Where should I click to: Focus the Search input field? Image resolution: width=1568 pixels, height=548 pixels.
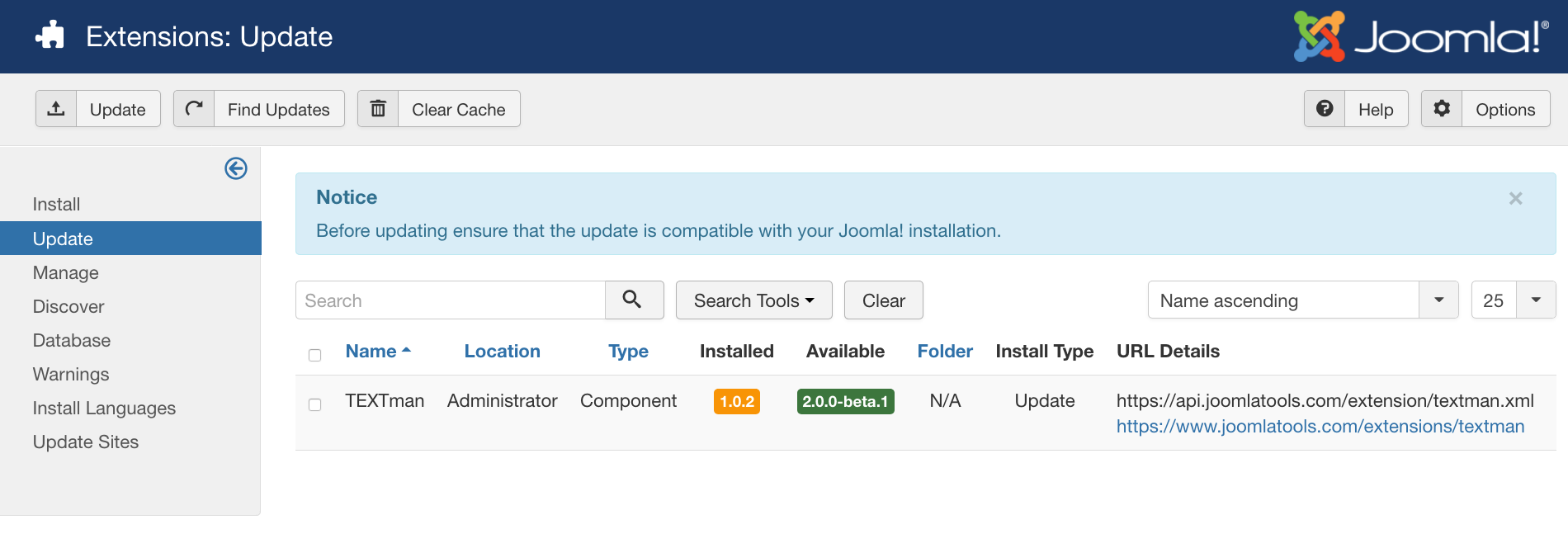451,300
